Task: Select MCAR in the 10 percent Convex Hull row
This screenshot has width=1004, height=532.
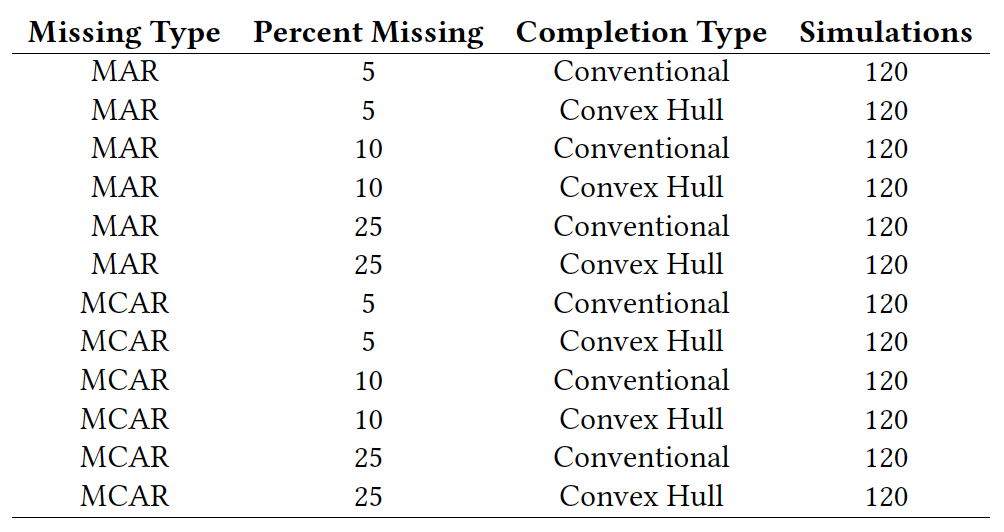Action: pyautogui.click(x=124, y=419)
